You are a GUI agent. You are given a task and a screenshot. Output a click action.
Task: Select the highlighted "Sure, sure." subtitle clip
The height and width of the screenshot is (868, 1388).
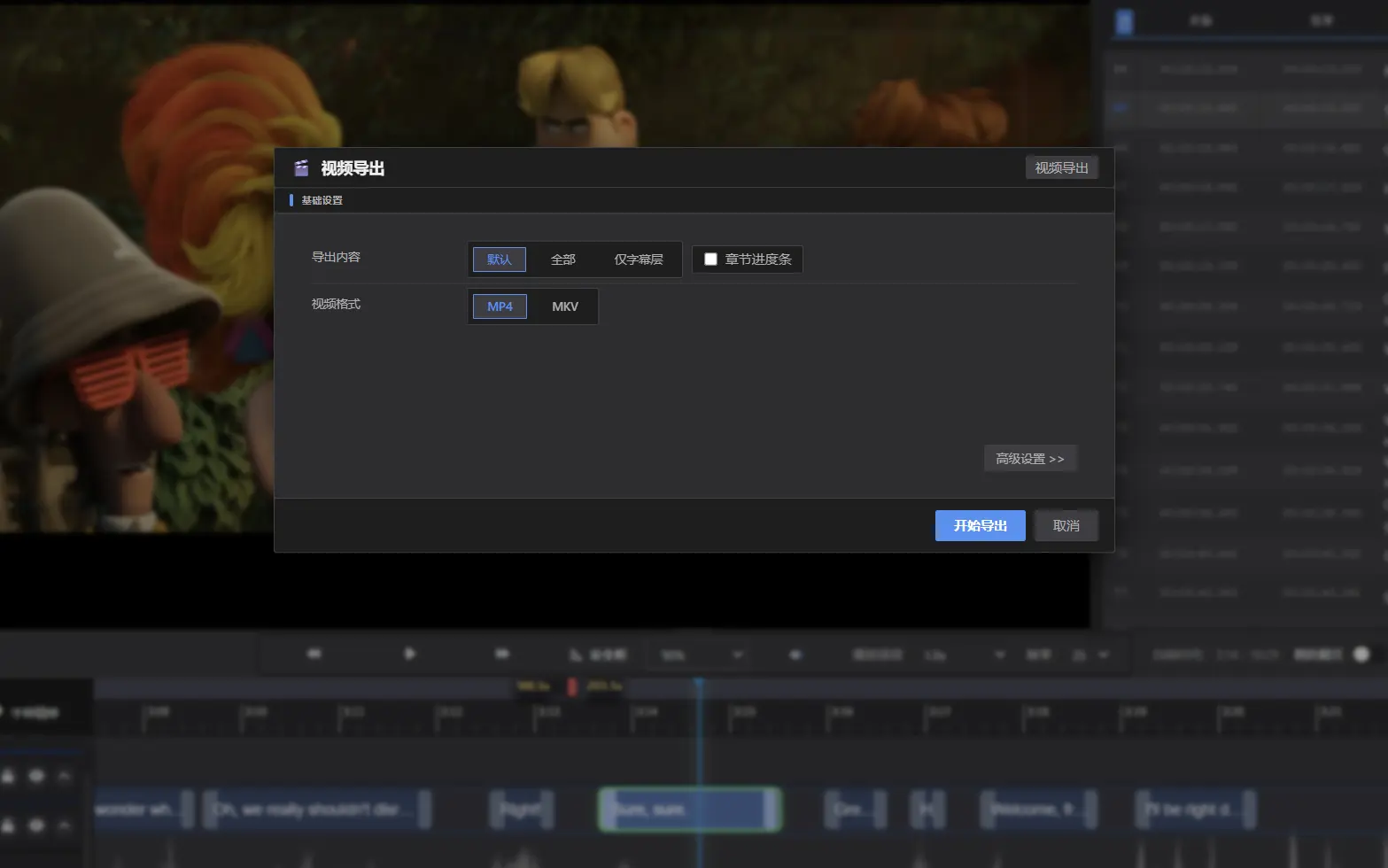pos(690,810)
